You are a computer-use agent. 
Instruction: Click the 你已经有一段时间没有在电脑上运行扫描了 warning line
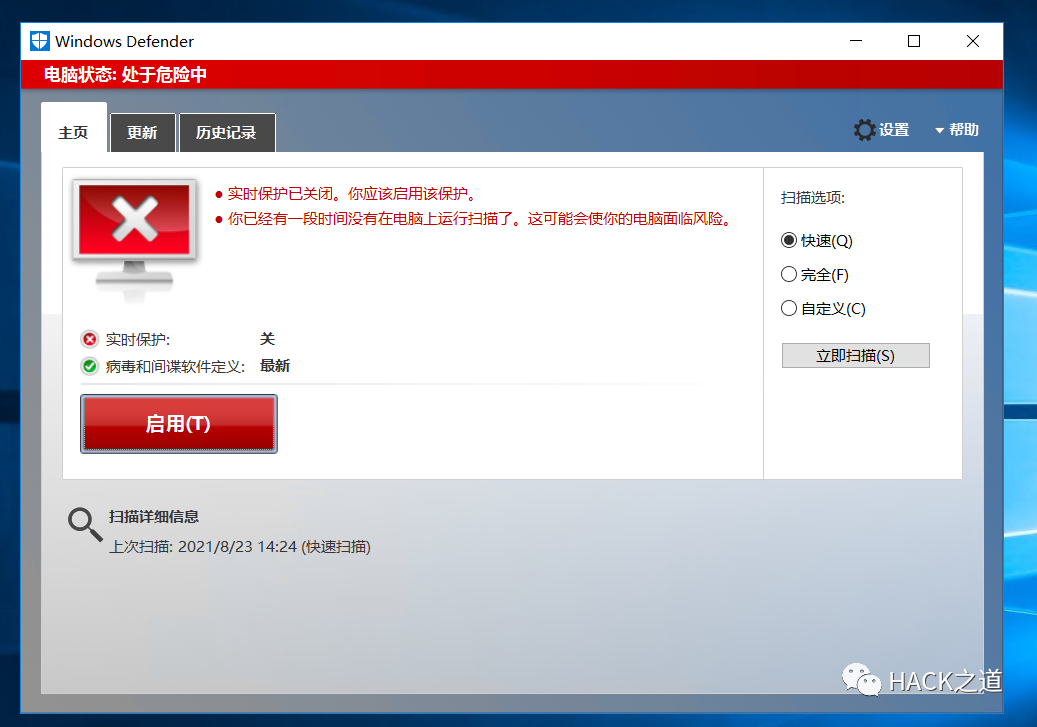point(479,219)
